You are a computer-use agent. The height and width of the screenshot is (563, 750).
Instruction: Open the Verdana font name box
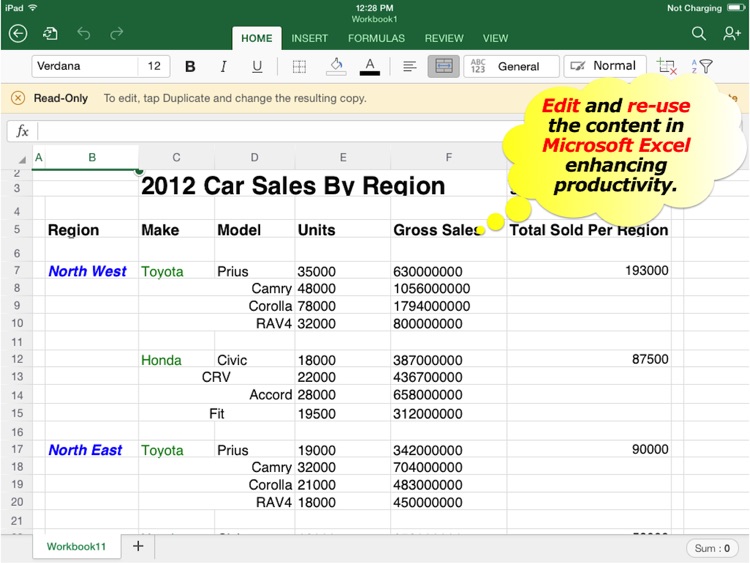click(85, 66)
